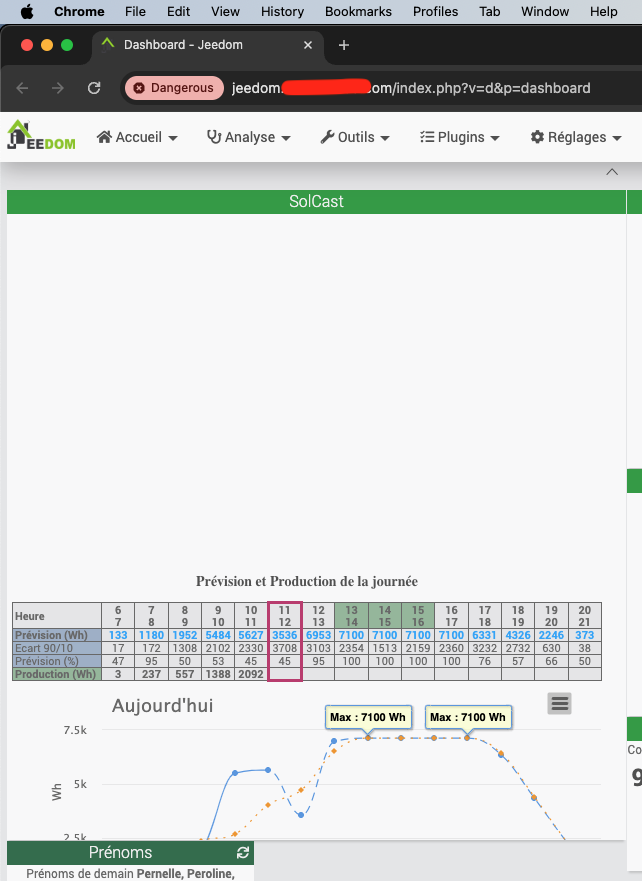
Task: Click the Aujourd'hui chart title
Action: 162,706
